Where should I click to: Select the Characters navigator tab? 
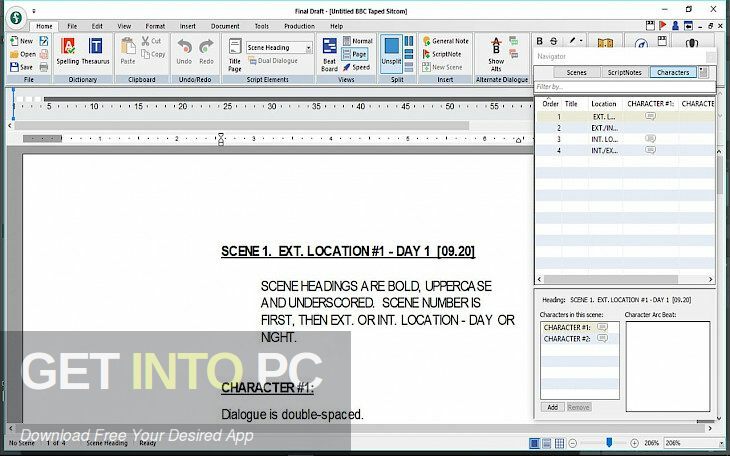(673, 72)
